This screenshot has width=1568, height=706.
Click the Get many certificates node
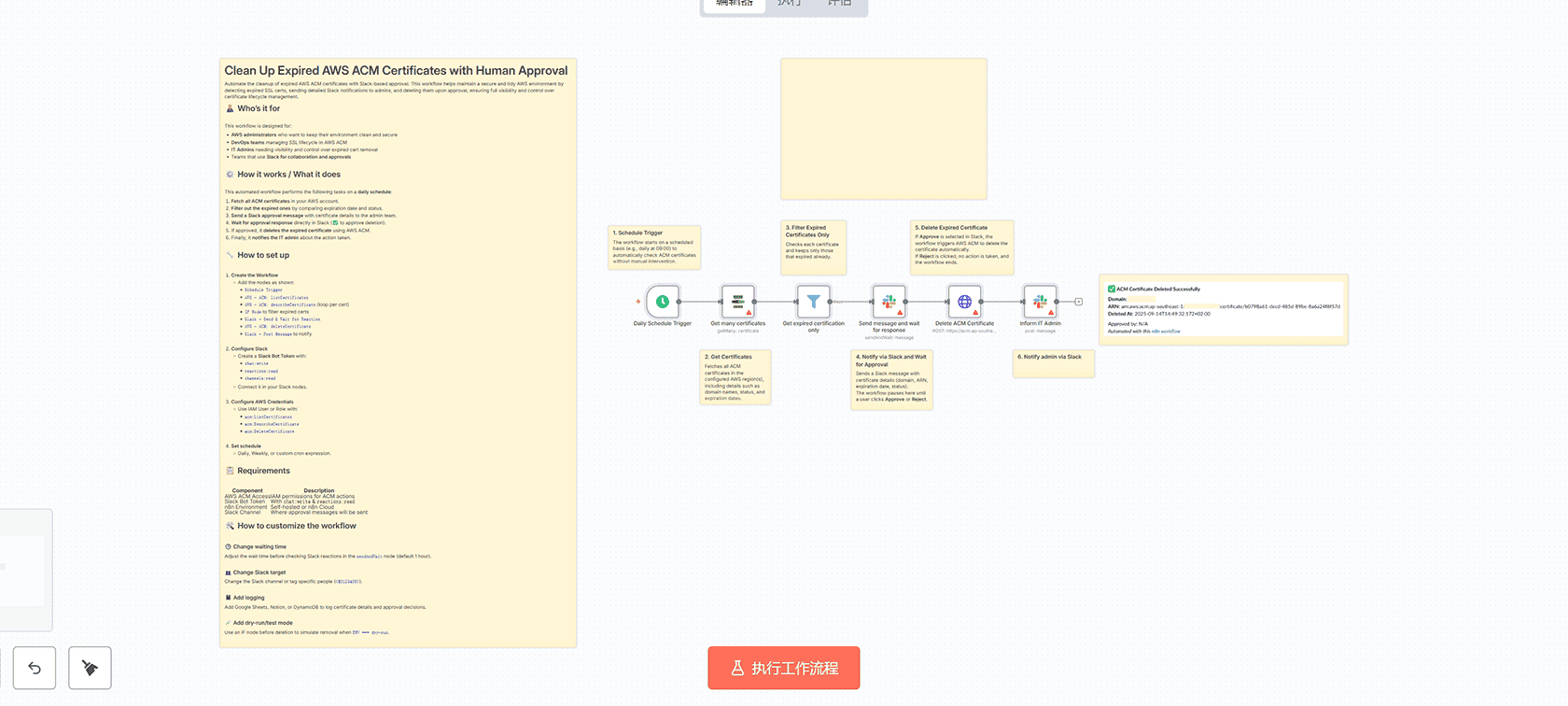(737, 302)
